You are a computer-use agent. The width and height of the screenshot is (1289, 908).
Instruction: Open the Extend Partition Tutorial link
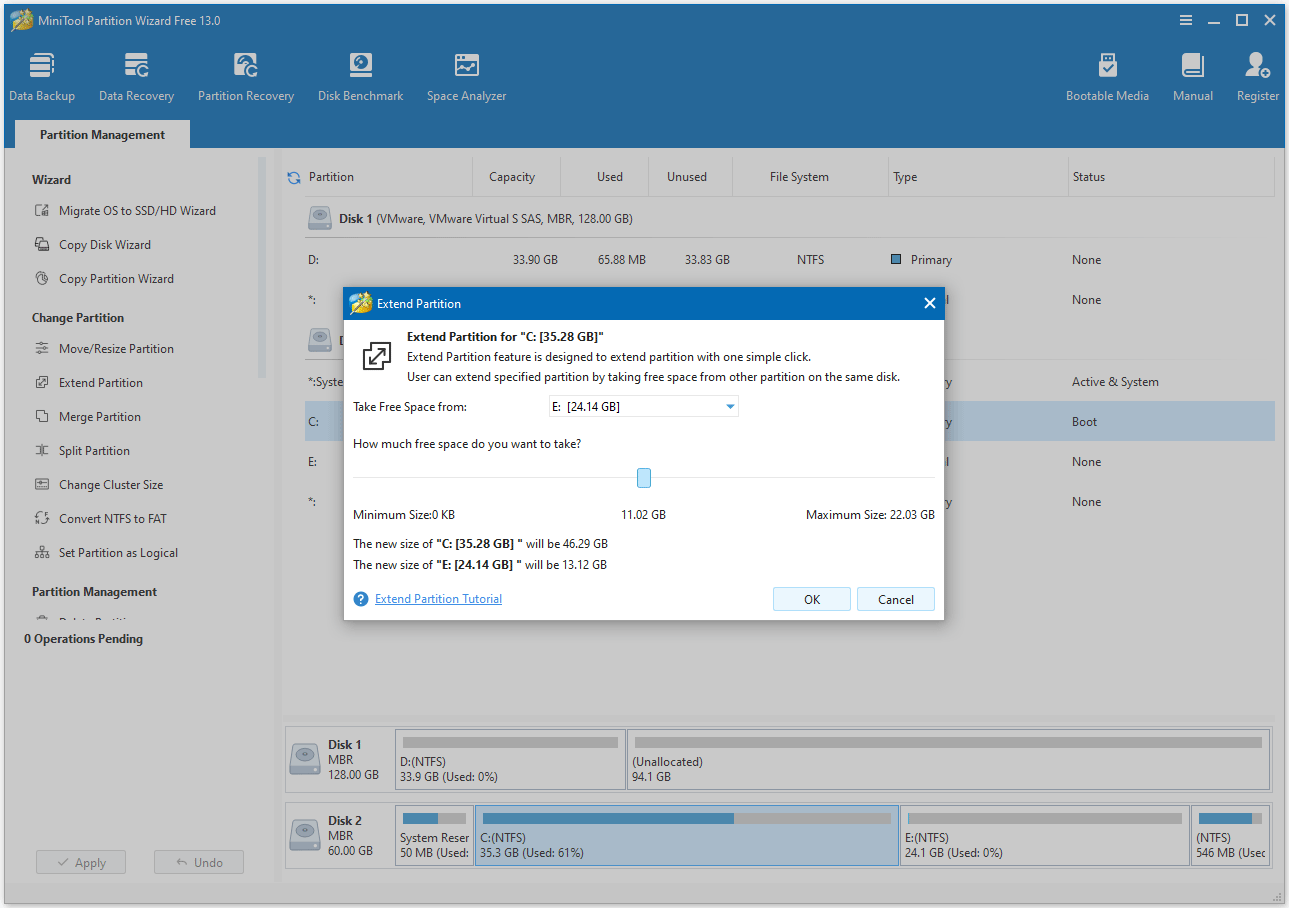pyautogui.click(x=438, y=598)
